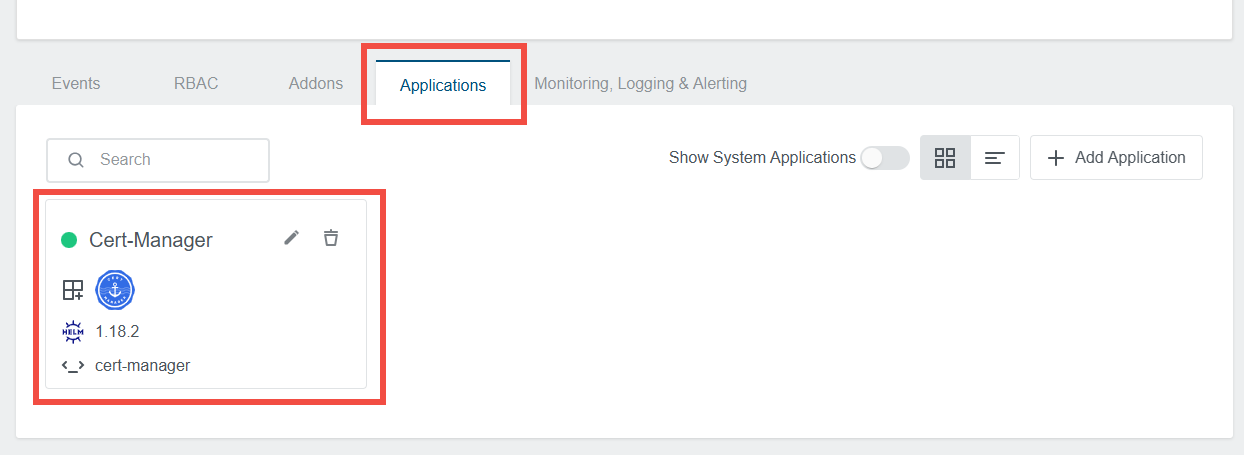Select the Applications tab

[443, 84]
